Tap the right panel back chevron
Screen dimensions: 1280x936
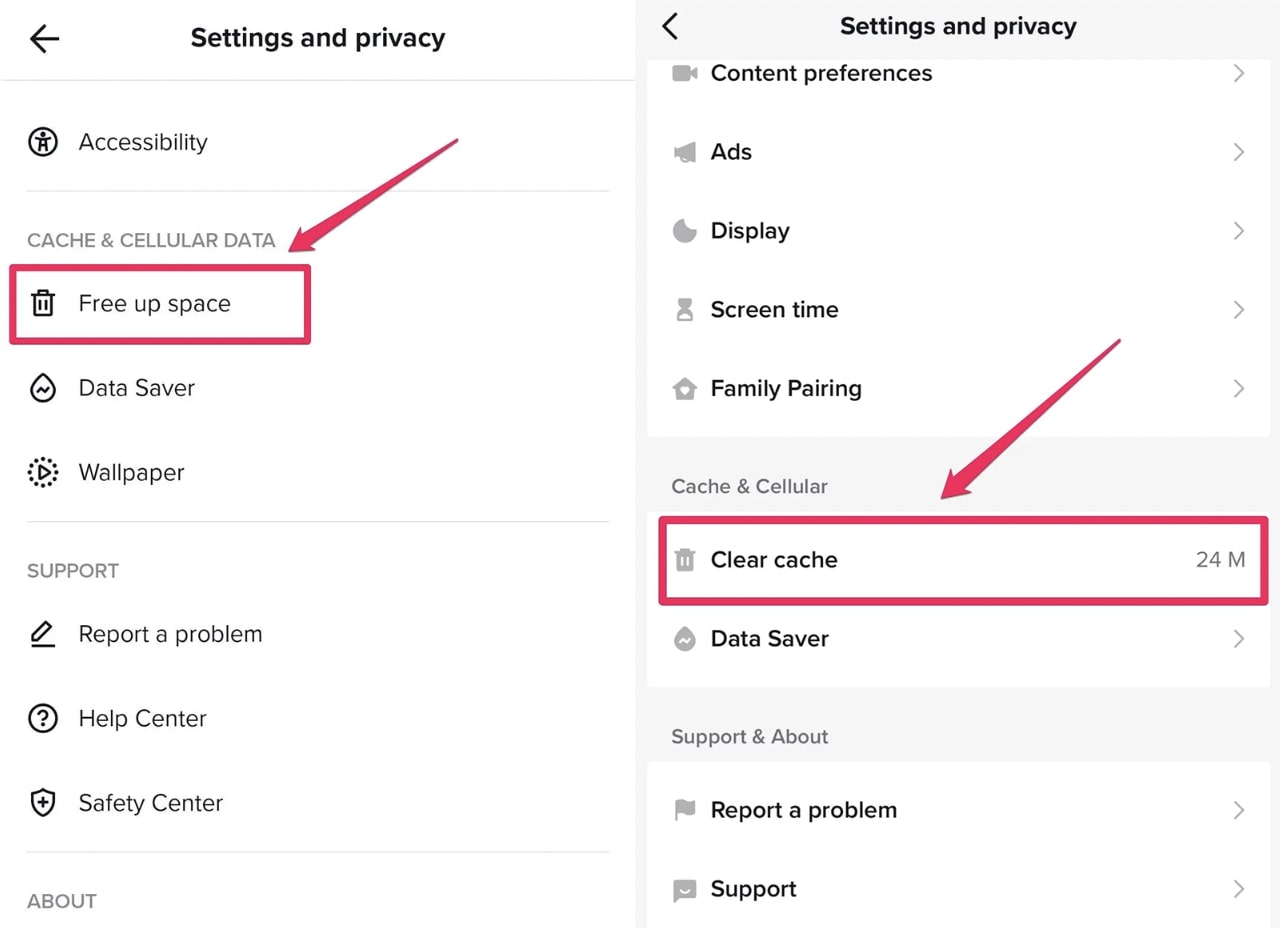click(671, 27)
